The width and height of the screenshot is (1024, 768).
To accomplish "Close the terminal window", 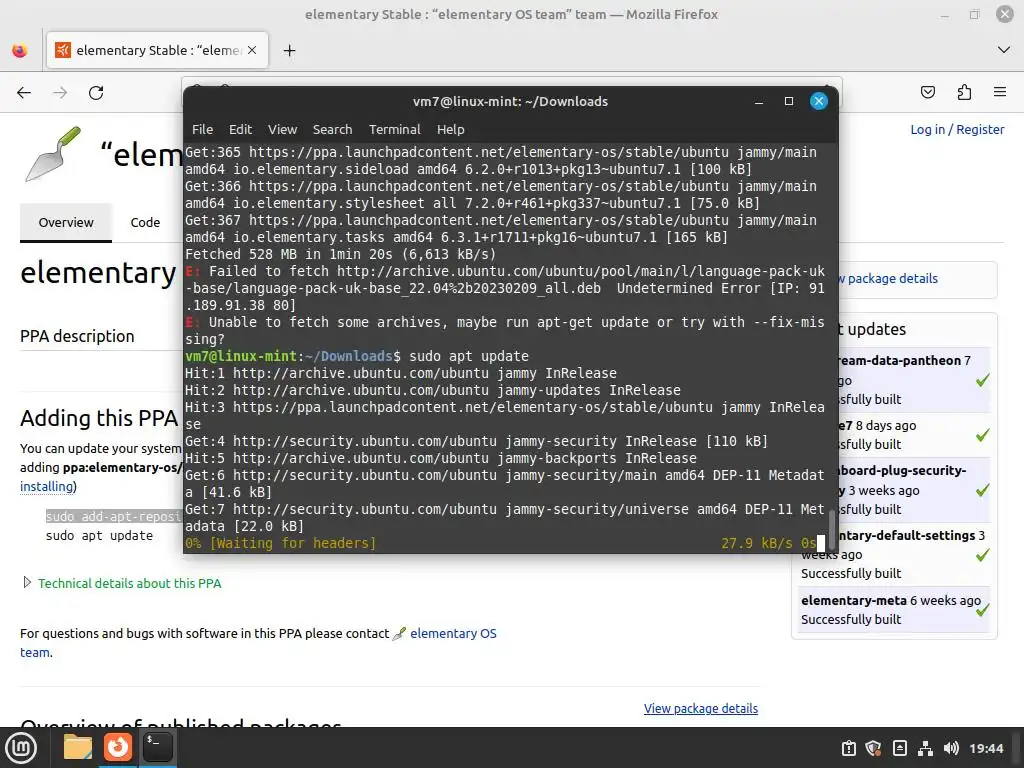I will [819, 101].
